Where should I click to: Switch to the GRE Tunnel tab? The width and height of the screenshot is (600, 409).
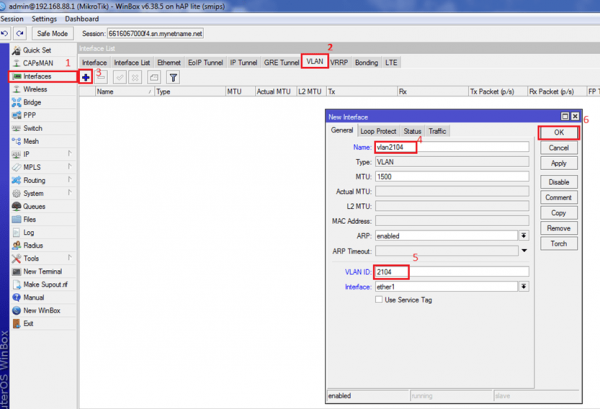pyautogui.click(x=281, y=62)
